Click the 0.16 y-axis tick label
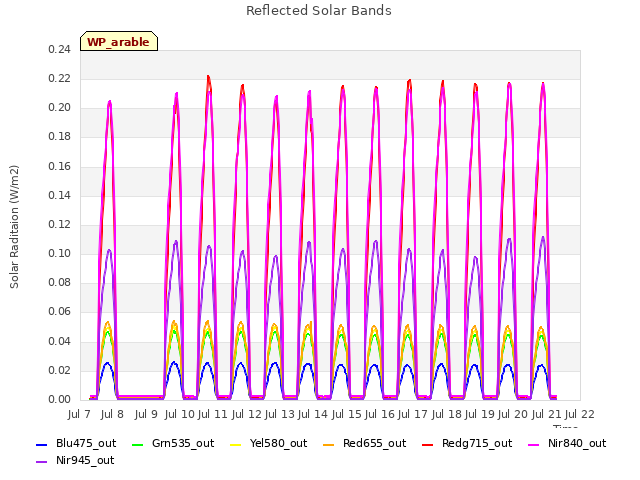This screenshot has width=640, height=480. tap(60, 166)
